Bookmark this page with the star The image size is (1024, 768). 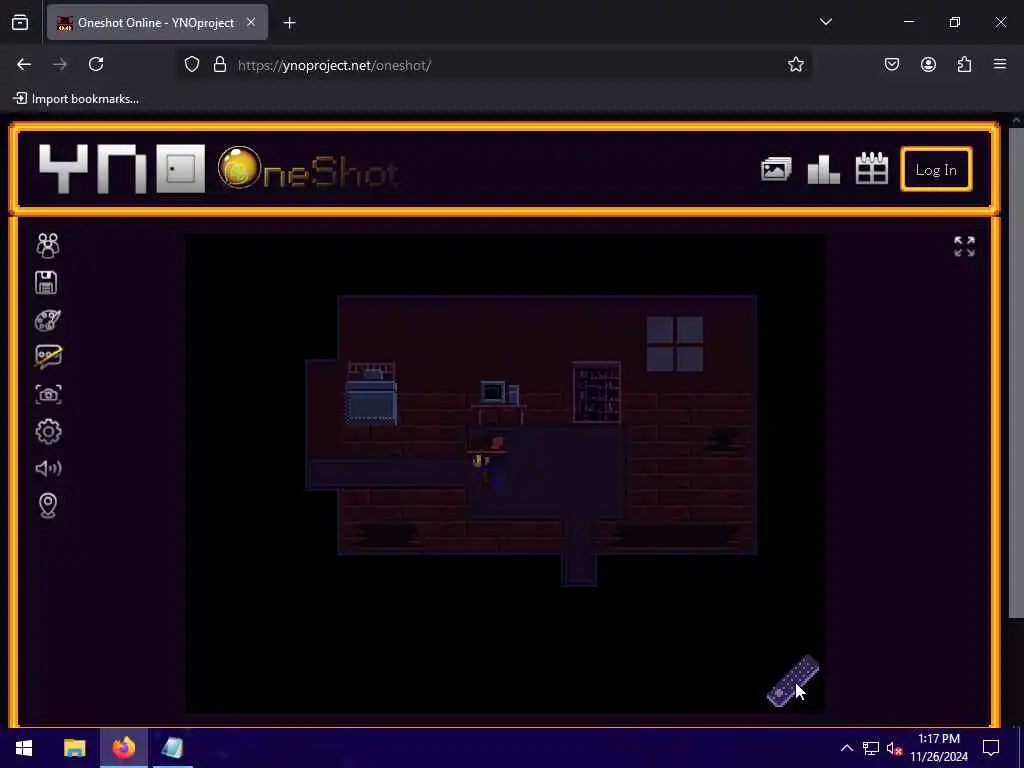pos(795,64)
